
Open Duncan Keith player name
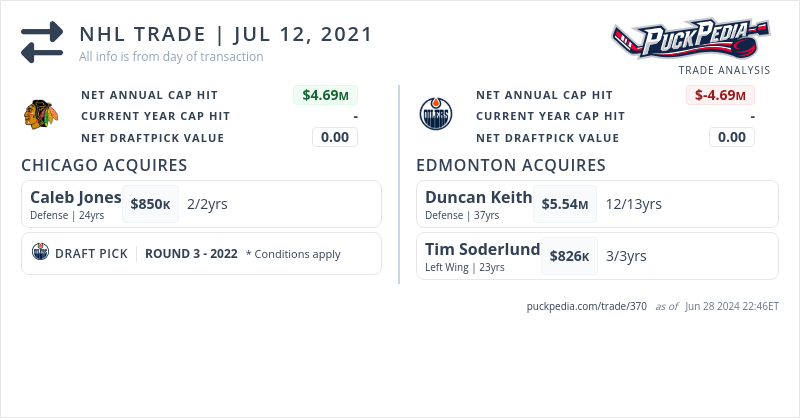click(x=478, y=197)
